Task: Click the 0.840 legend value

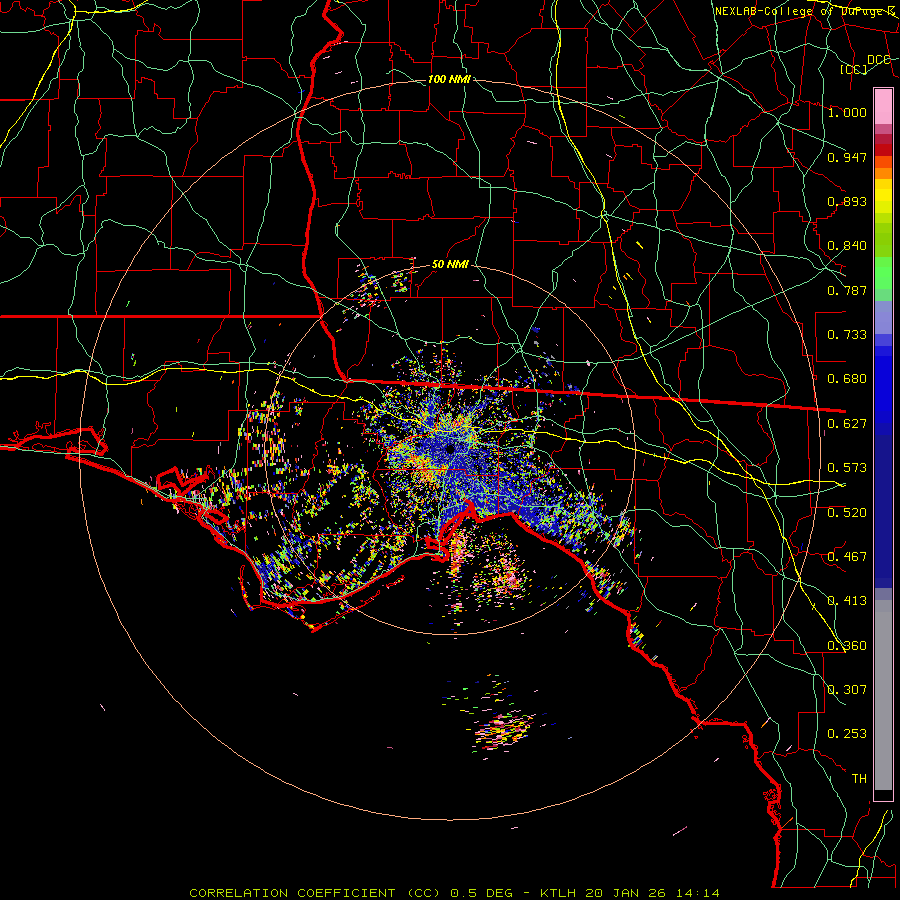Action: [847, 246]
